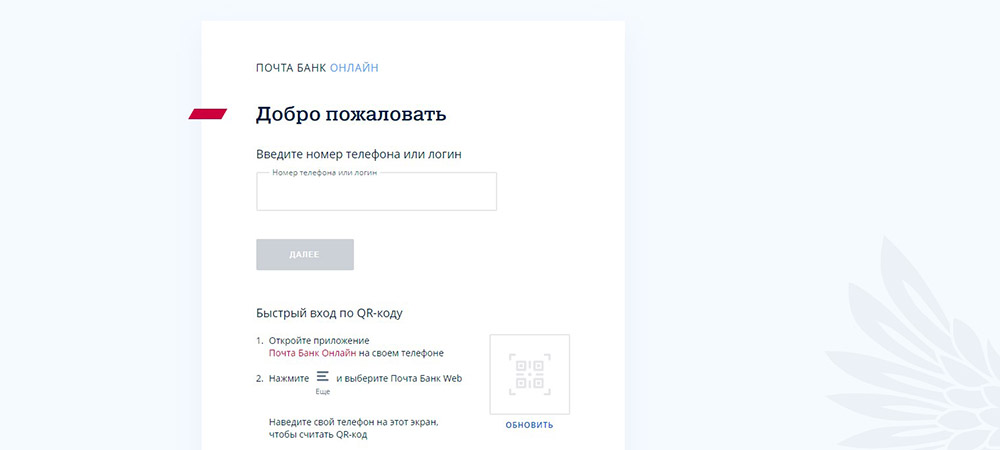This screenshot has height=450, width=1000.
Task: Click the phone number or login input field
Action: (x=376, y=192)
